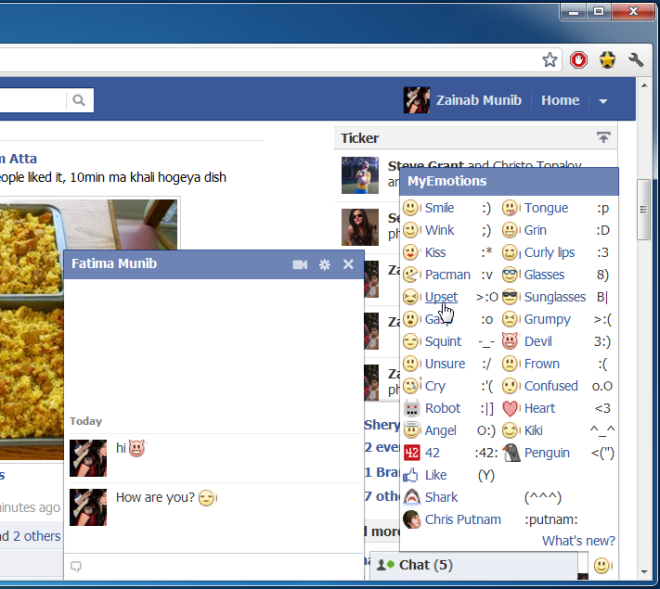Open Zainab Munib profile link
Image resolution: width=660 pixels, height=589 pixels.
[479, 100]
